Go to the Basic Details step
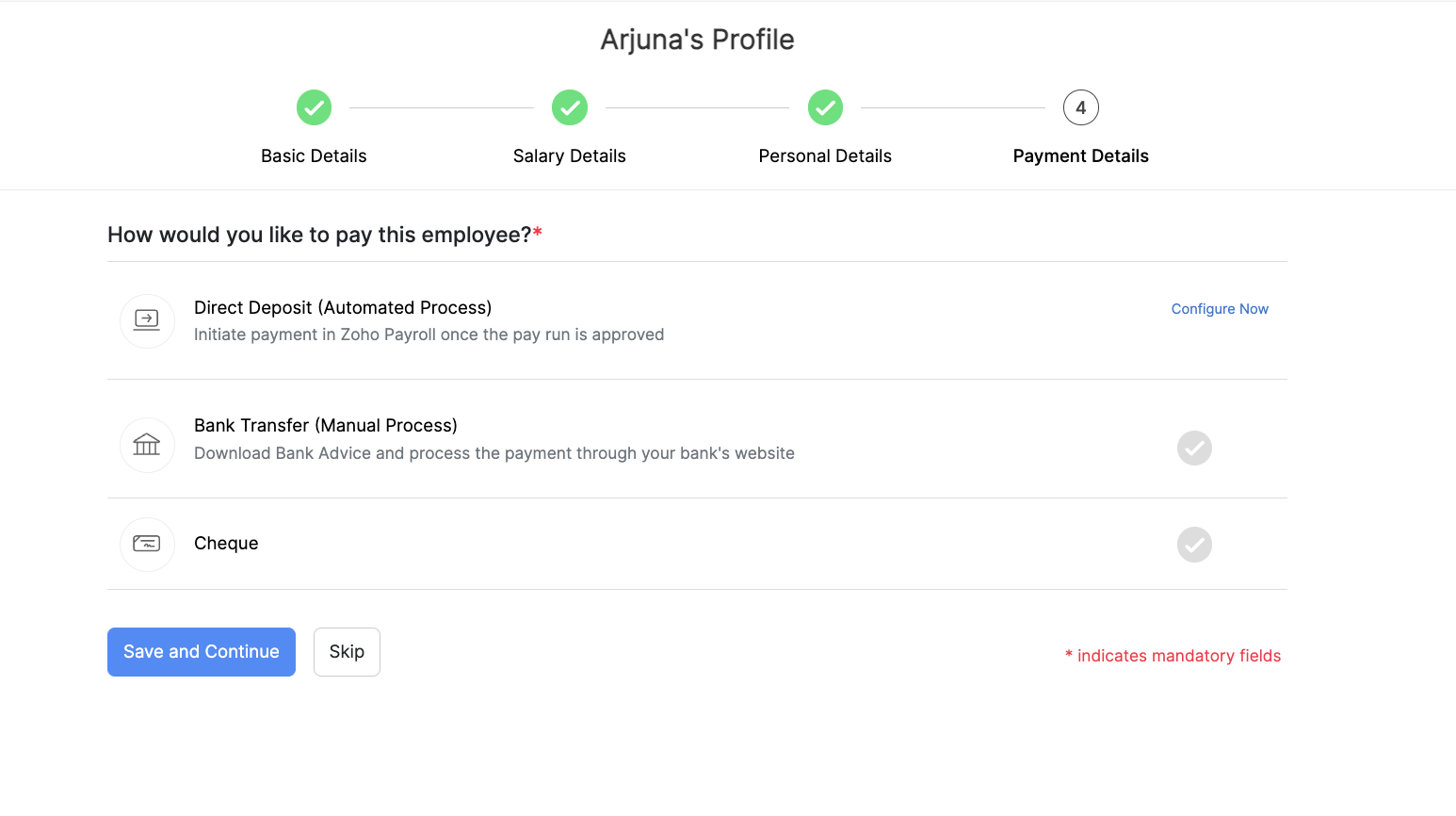Image resolution: width=1456 pixels, height=816 pixels. pyautogui.click(x=314, y=155)
